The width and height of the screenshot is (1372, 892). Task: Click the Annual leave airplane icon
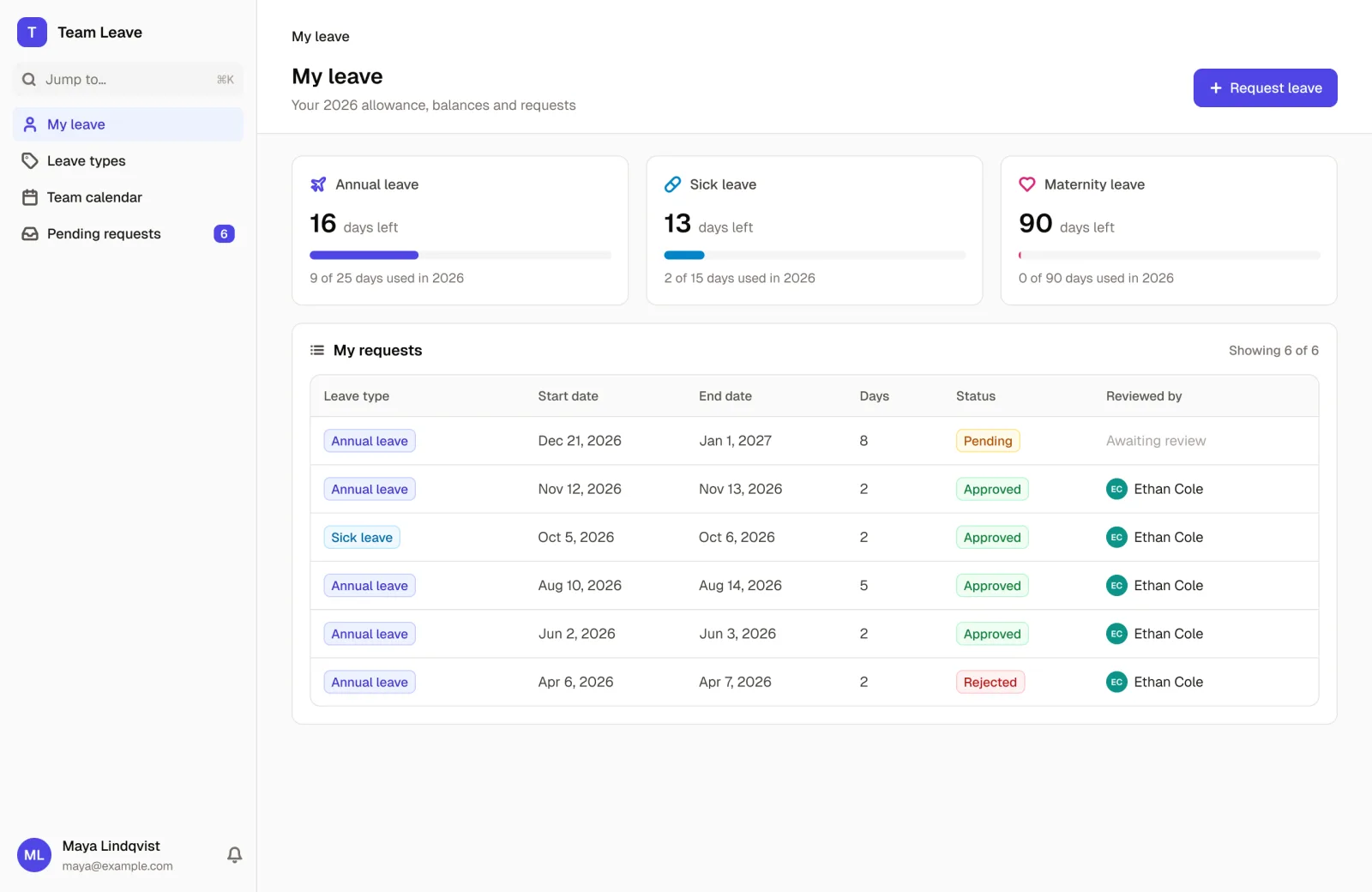pyautogui.click(x=318, y=184)
